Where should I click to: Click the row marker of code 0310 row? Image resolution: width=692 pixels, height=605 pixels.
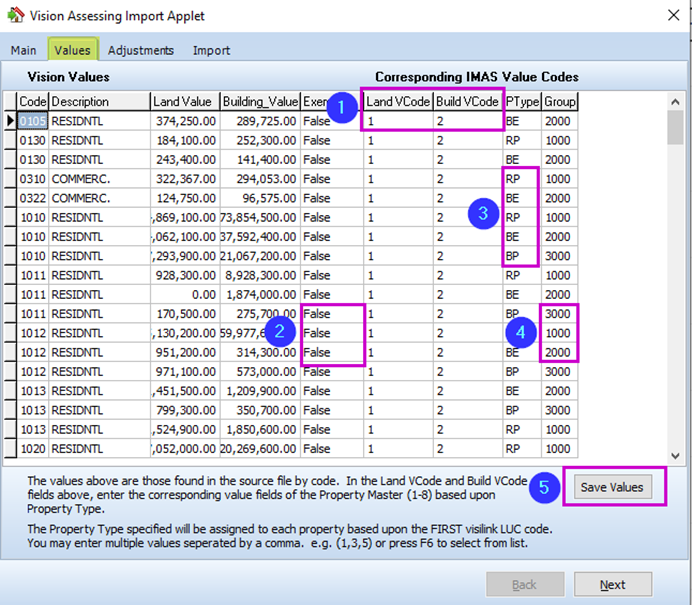pyautogui.click(x=10, y=179)
